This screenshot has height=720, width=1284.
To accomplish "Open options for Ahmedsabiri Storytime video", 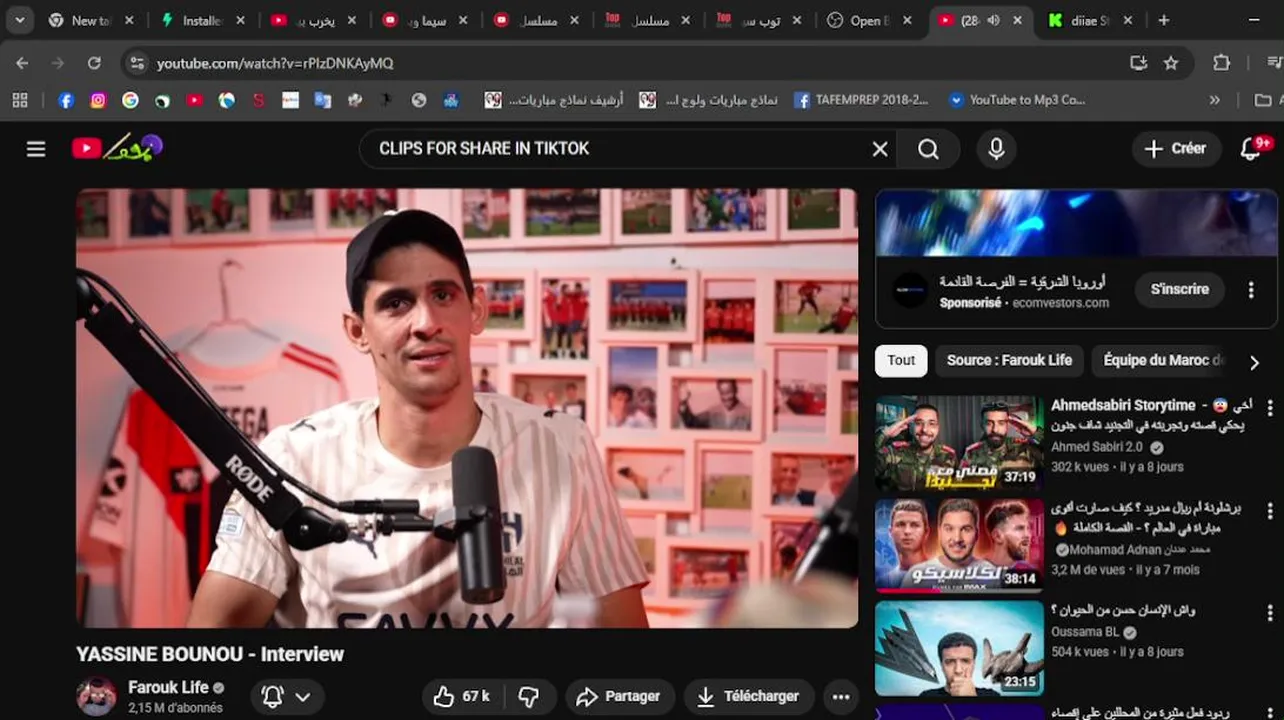I will [1270, 408].
